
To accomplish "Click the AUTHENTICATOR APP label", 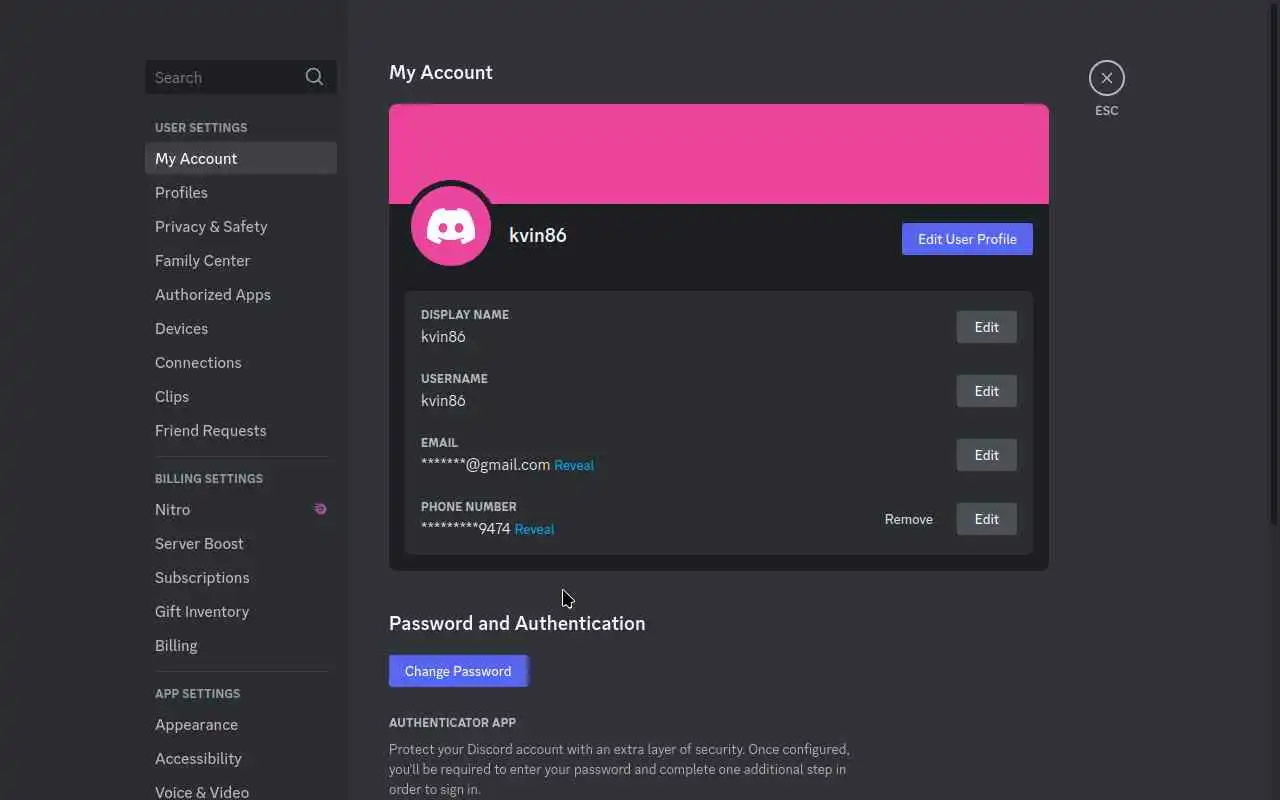I will [452, 722].
